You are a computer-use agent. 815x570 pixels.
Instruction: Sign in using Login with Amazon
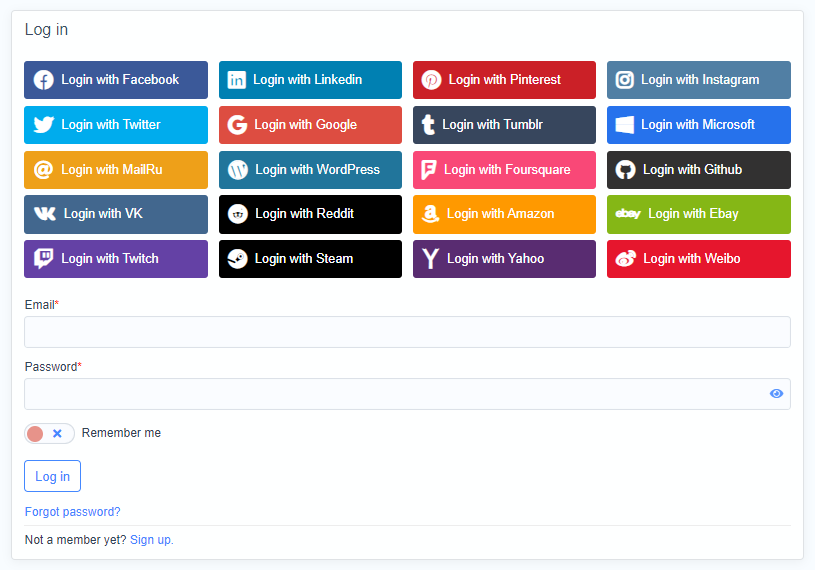[x=504, y=214]
